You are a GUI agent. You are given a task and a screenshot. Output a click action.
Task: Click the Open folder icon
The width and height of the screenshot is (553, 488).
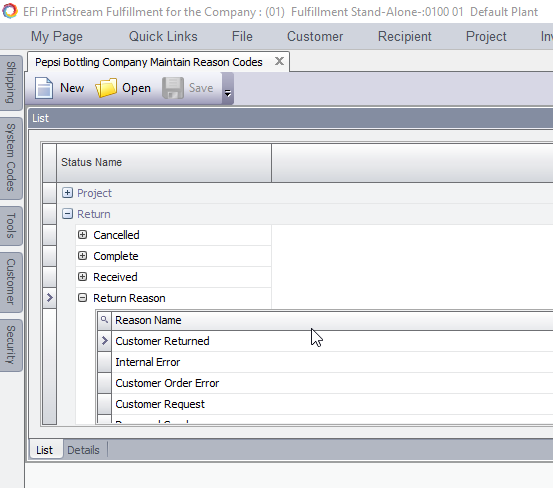click(x=106, y=88)
